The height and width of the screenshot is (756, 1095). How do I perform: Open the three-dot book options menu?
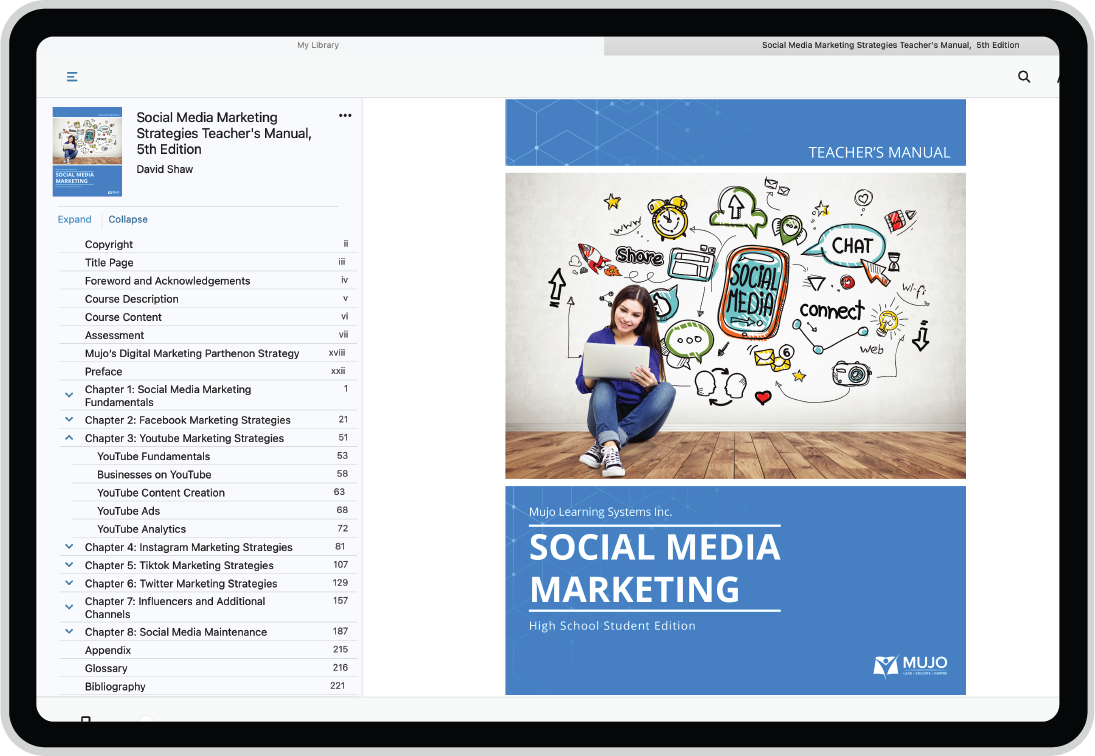point(345,116)
